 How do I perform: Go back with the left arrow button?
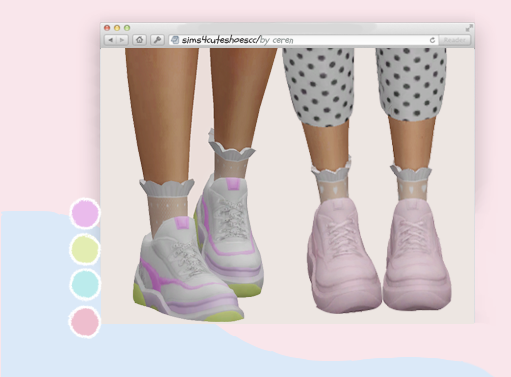110,40
